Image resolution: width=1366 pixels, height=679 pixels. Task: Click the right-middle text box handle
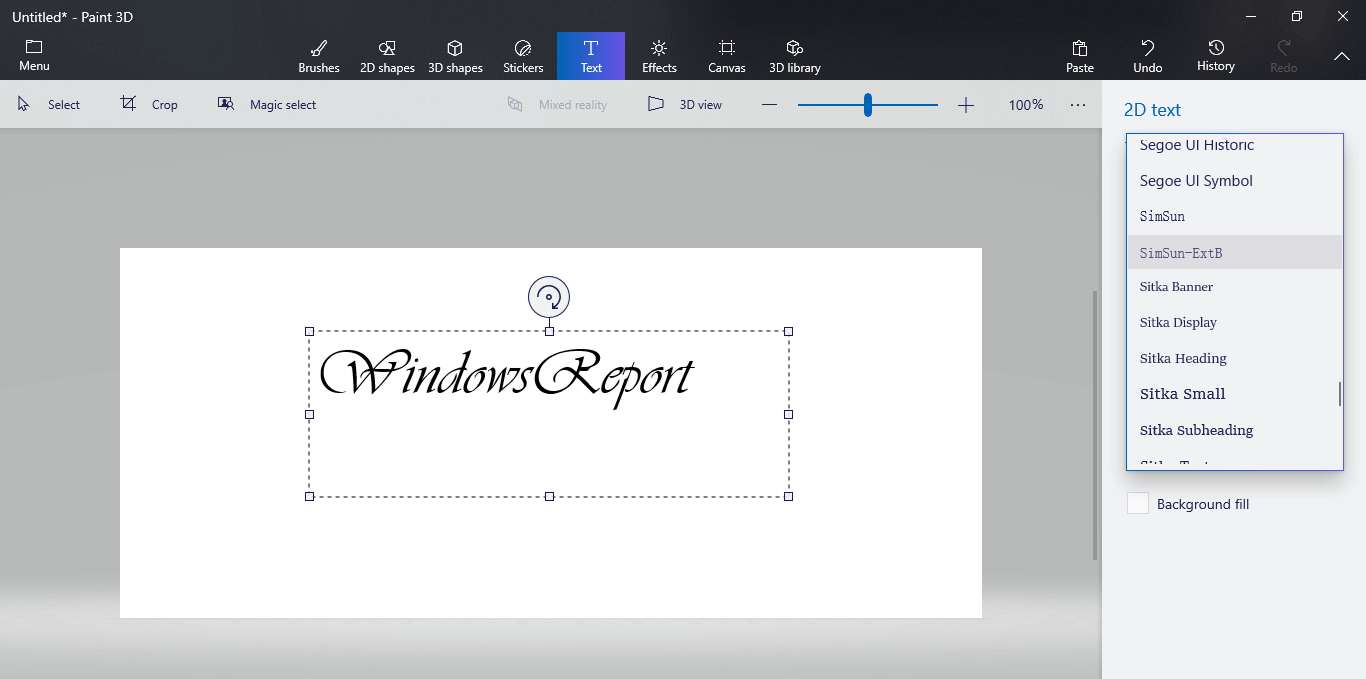[x=788, y=414]
